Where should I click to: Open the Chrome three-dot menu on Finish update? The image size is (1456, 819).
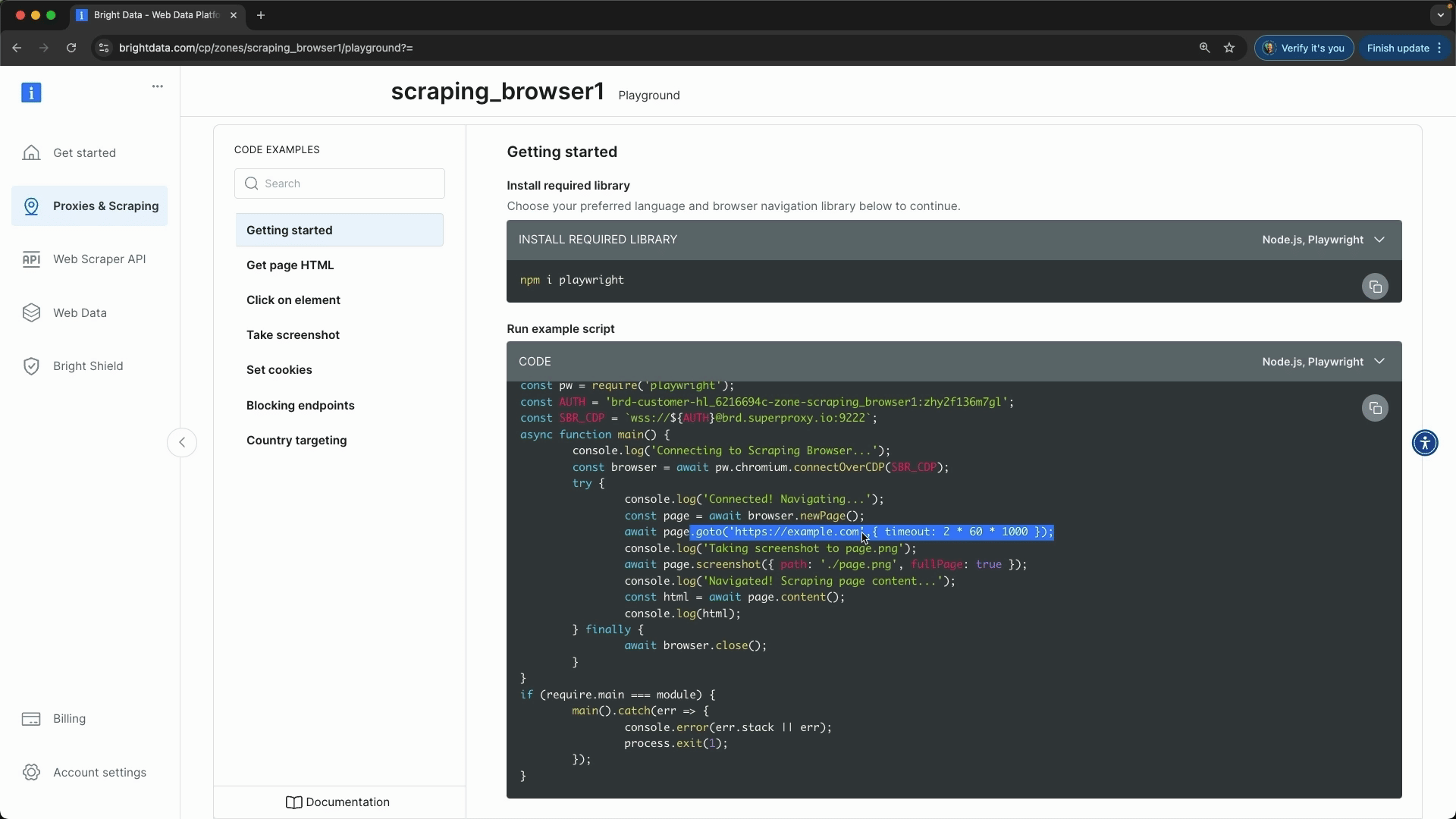tap(1439, 48)
